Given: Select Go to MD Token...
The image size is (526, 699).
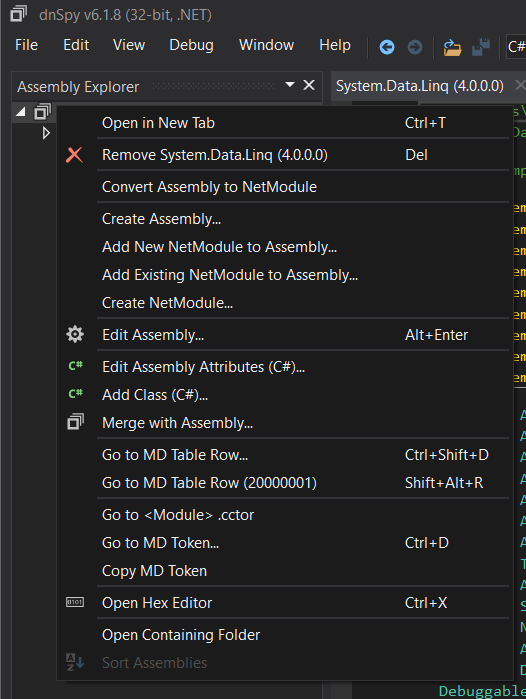Looking at the screenshot, I should [283, 543].
